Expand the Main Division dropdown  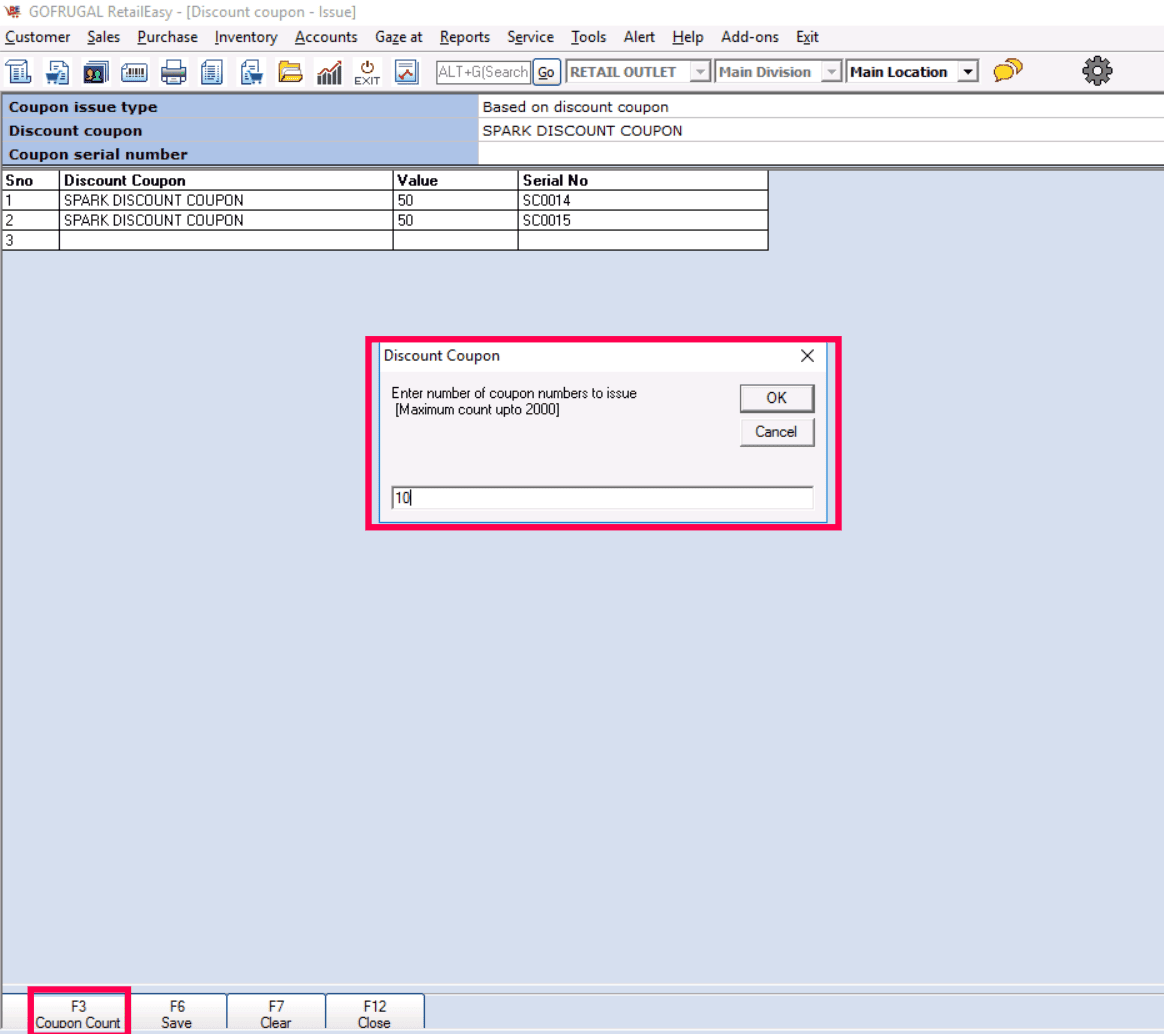tap(831, 72)
